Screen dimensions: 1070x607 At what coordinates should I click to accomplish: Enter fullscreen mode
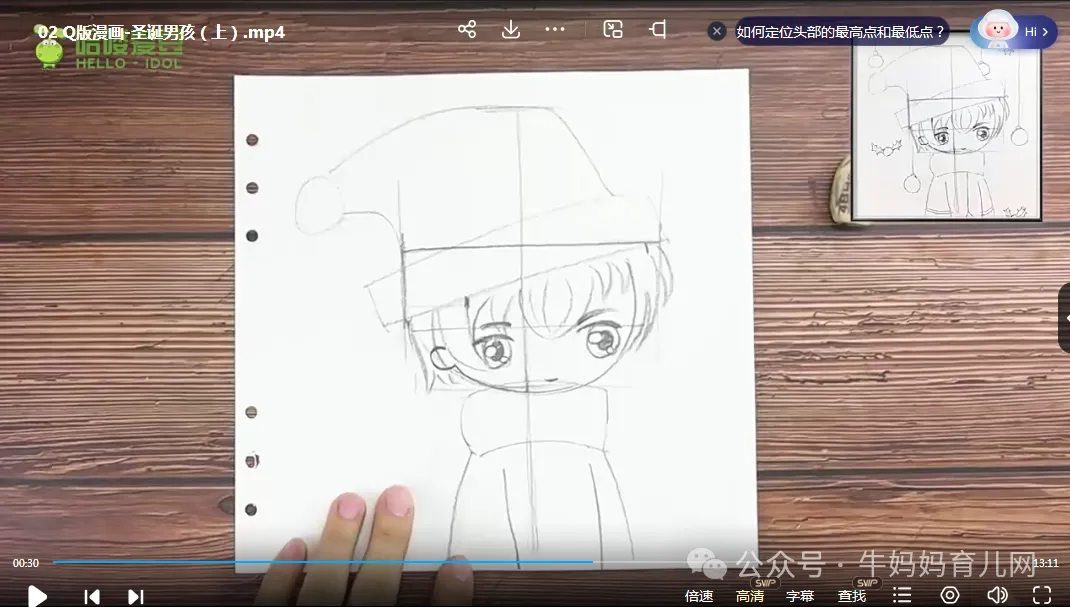pos(1042,595)
